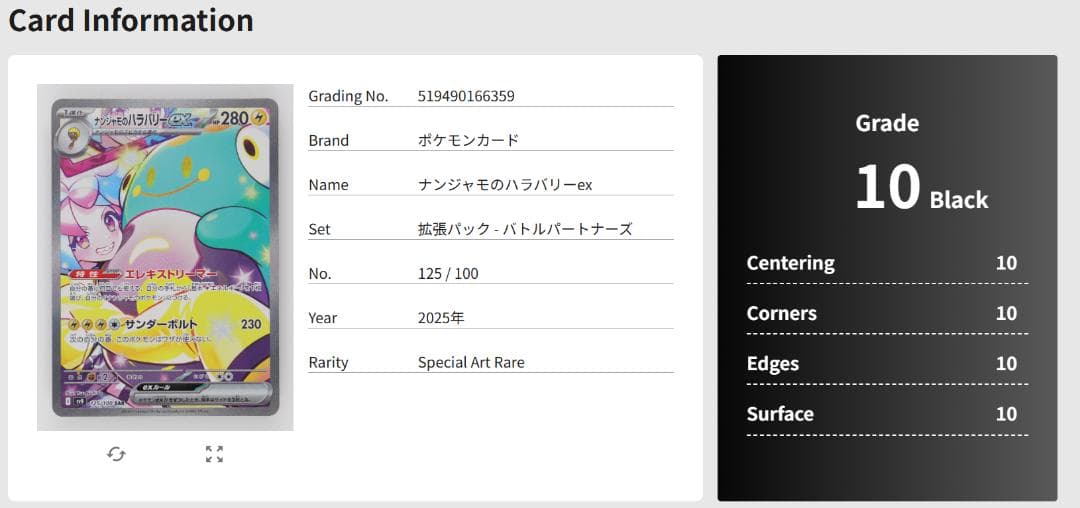
Task: Click the Special Art Rare rarity value
Action: point(471,362)
